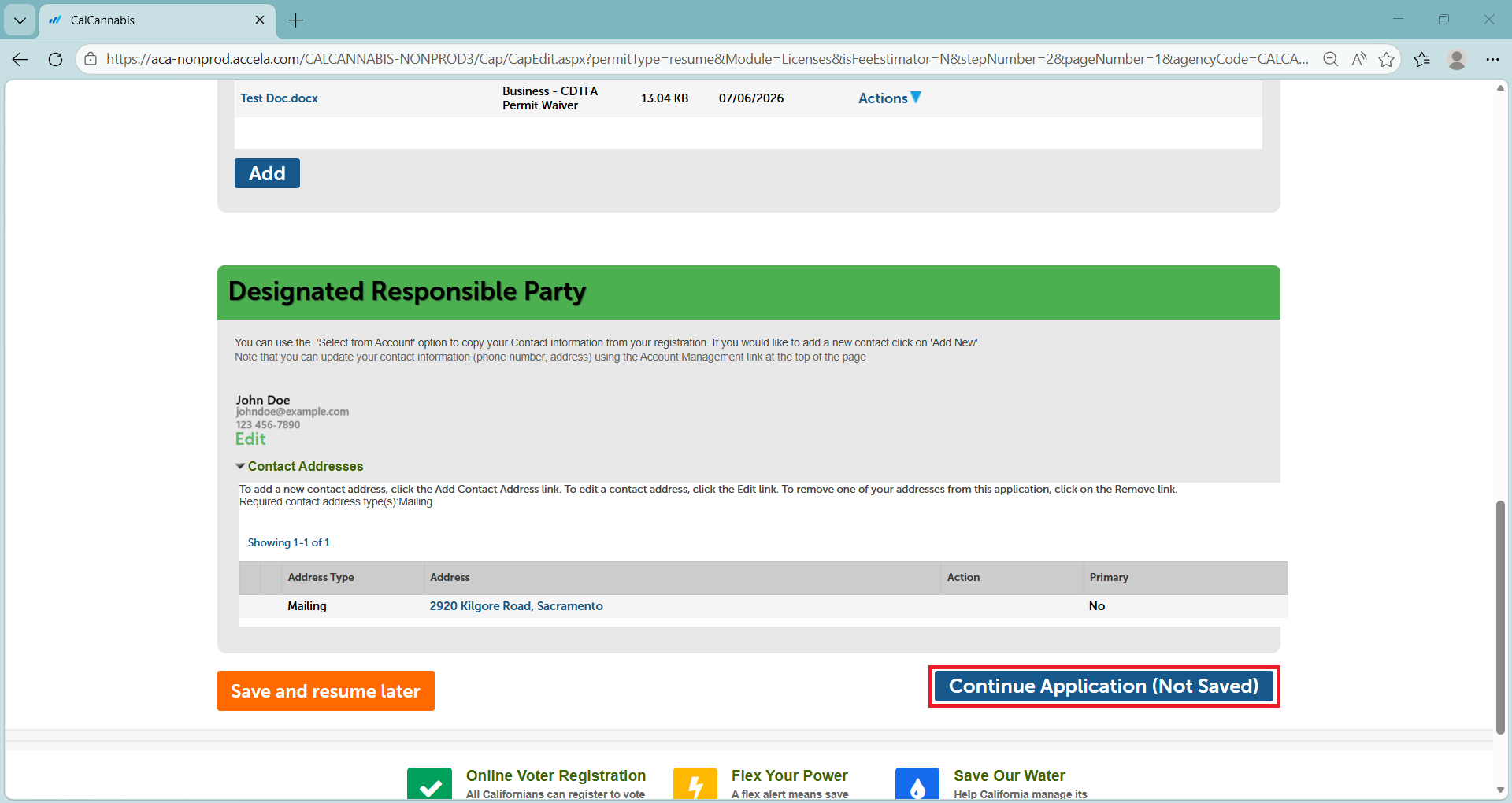Open the Test Doc.docx document
This screenshot has width=1512, height=803.
coord(279,98)
